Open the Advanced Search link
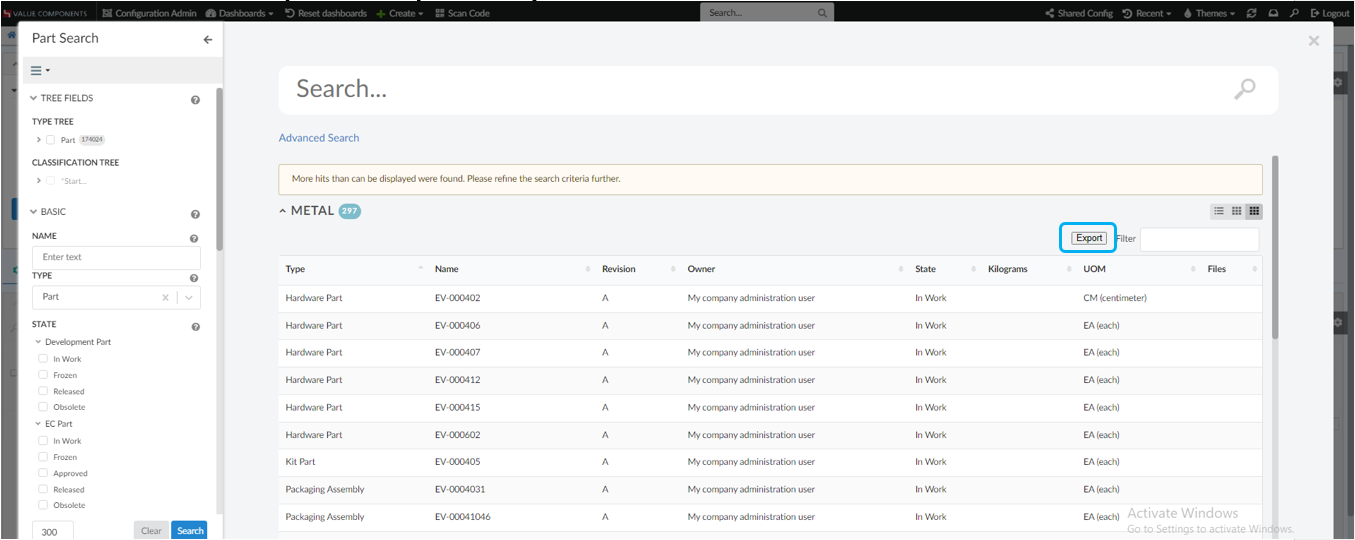The width and height of the screenshot is (1355, 540). click(318, 138)
